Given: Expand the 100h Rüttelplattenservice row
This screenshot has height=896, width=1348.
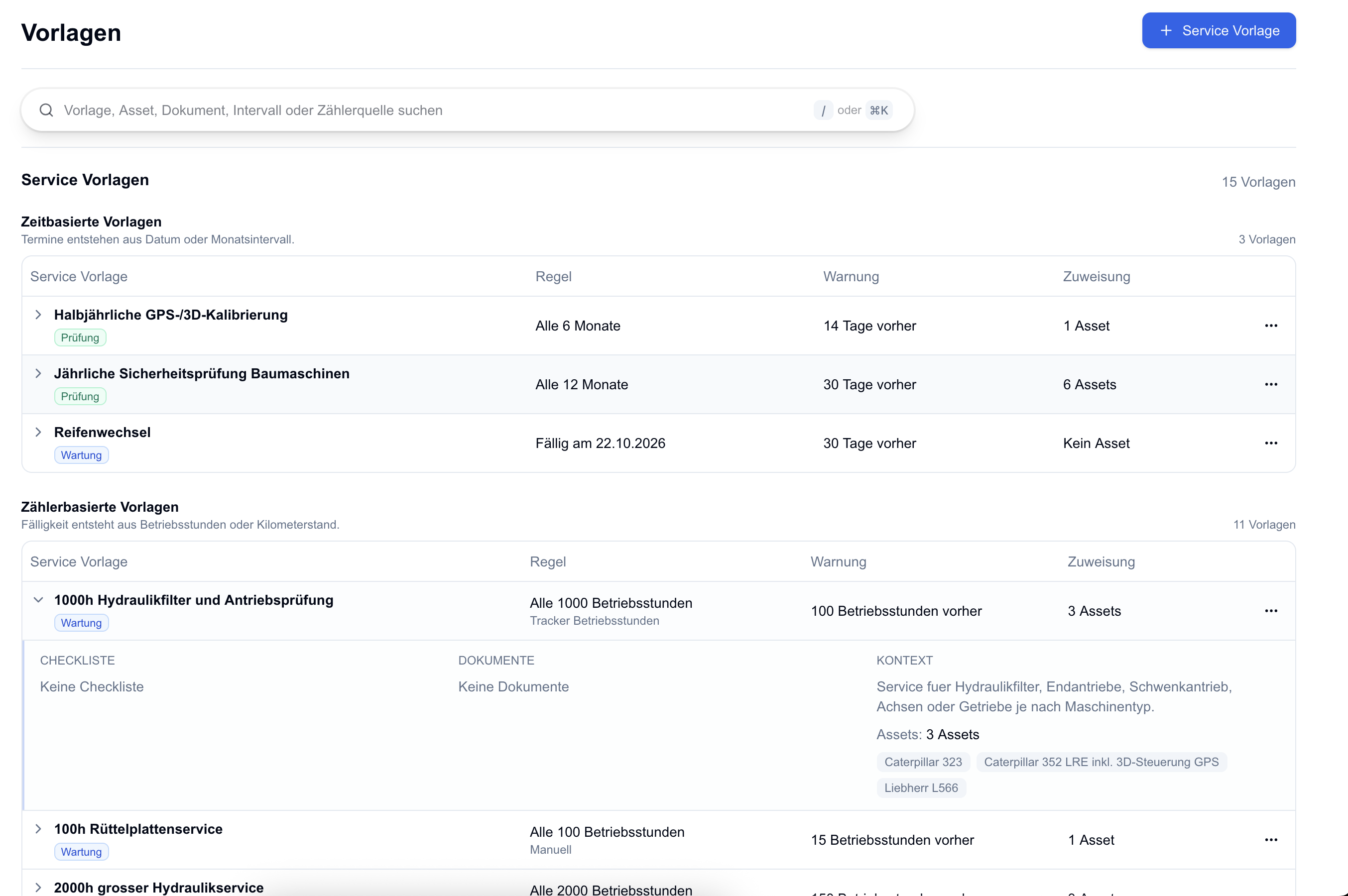Looking at the screenshot, I should [38, 829].
